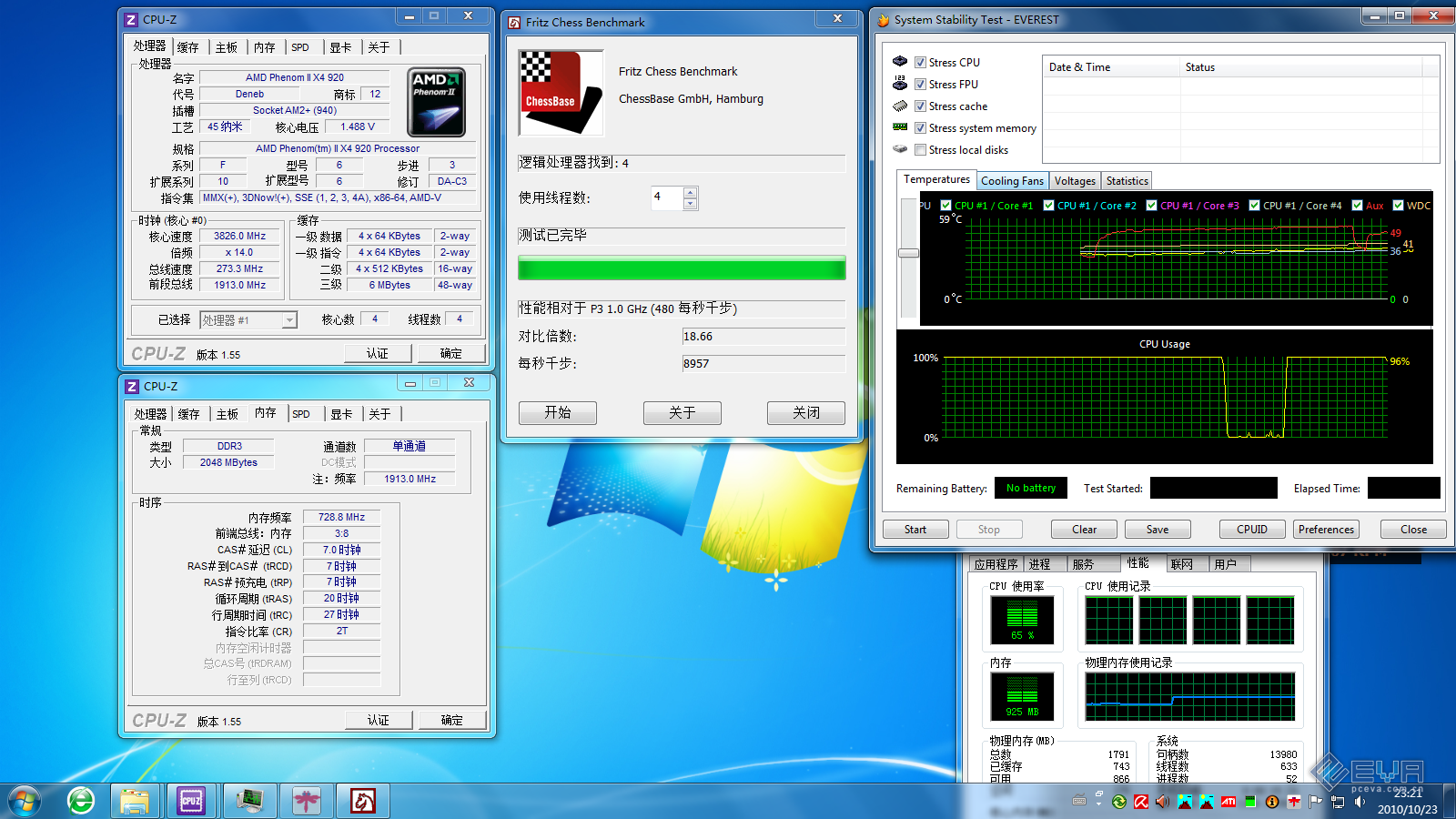
Task: Click the ChessBase logo in Fritz Chess Benchmark
Action: tap(561, 93)
